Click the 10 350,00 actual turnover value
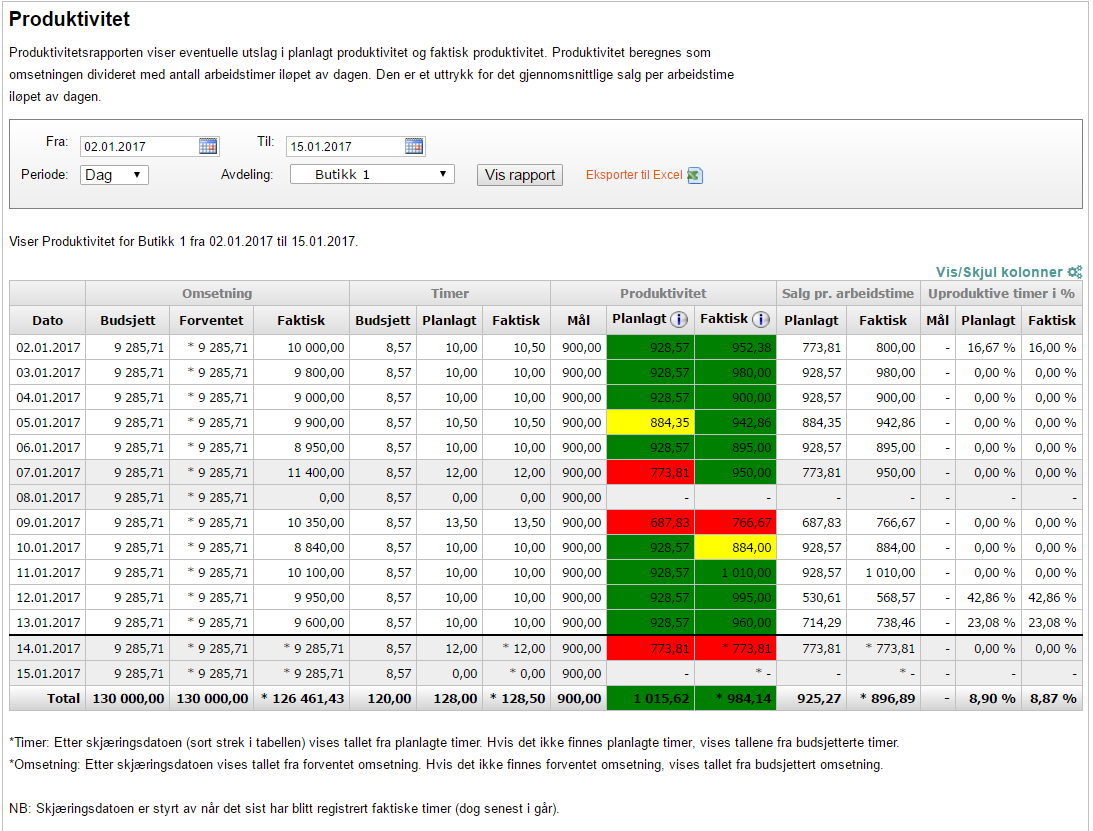 pyautogui.click(x=316, y=522)
